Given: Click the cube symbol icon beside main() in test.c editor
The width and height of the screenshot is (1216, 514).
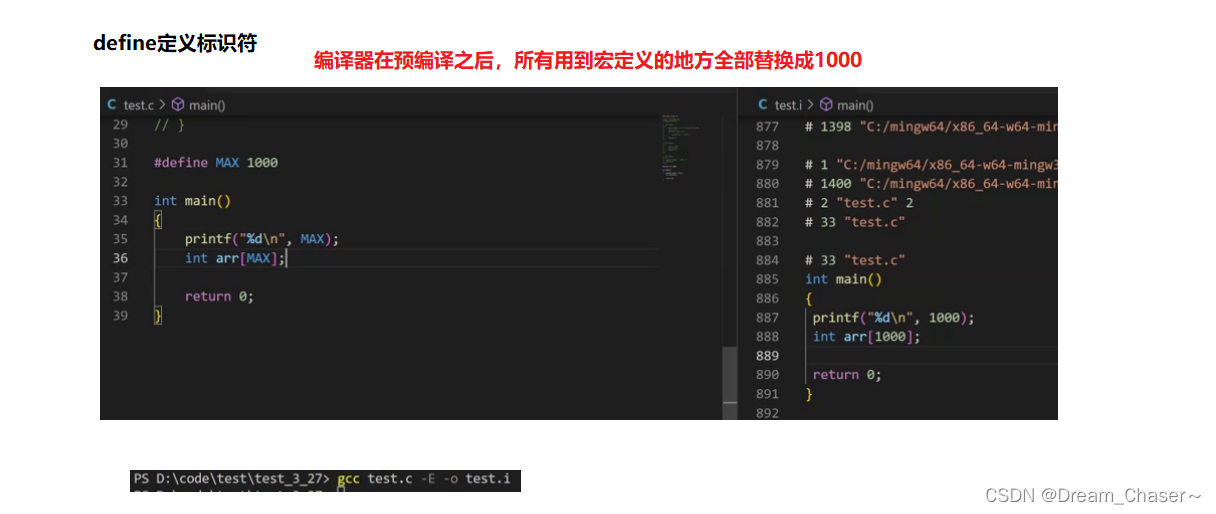Looking at the screenshot, I should 178,104.
